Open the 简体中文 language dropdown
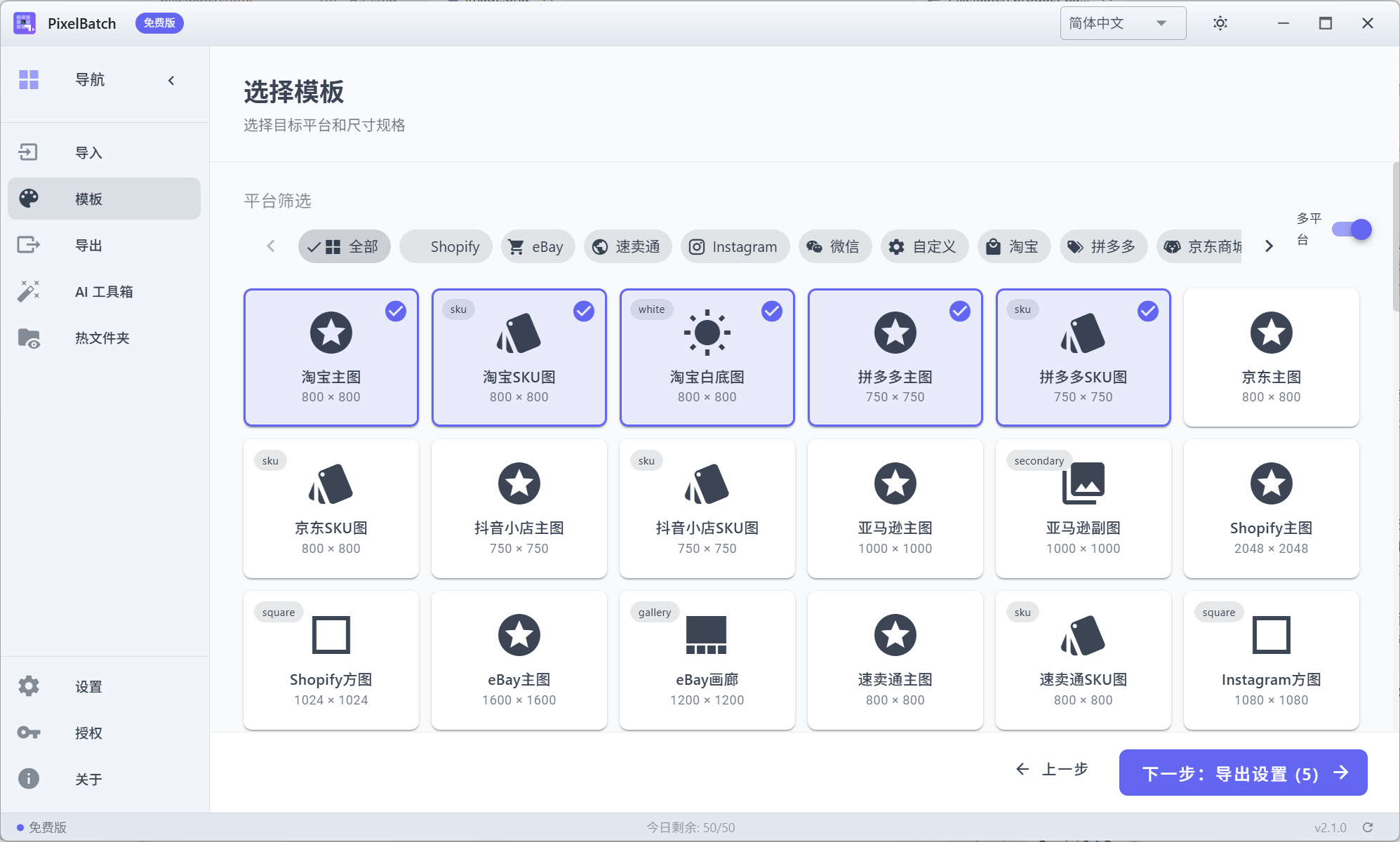This screenshot has width=1400, height=842. click(1123, 23)
